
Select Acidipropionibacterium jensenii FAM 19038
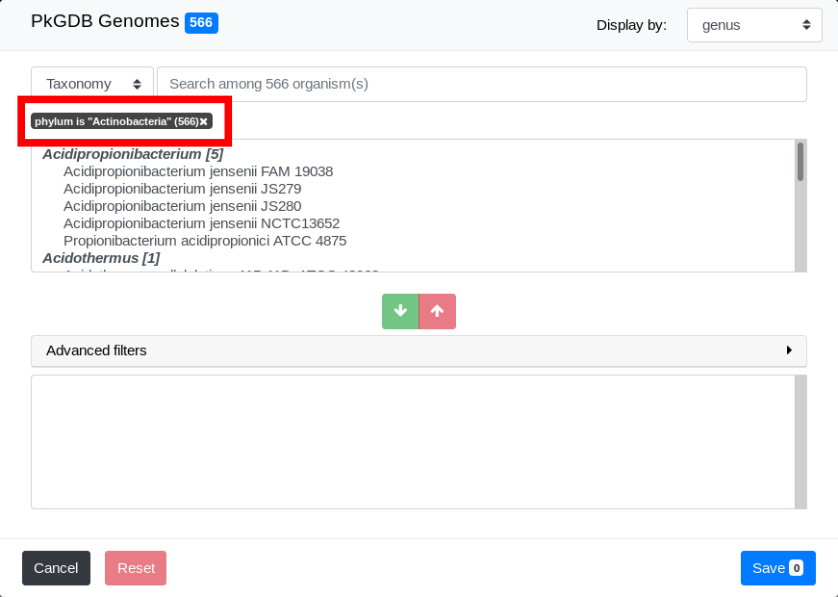(198, 172)
